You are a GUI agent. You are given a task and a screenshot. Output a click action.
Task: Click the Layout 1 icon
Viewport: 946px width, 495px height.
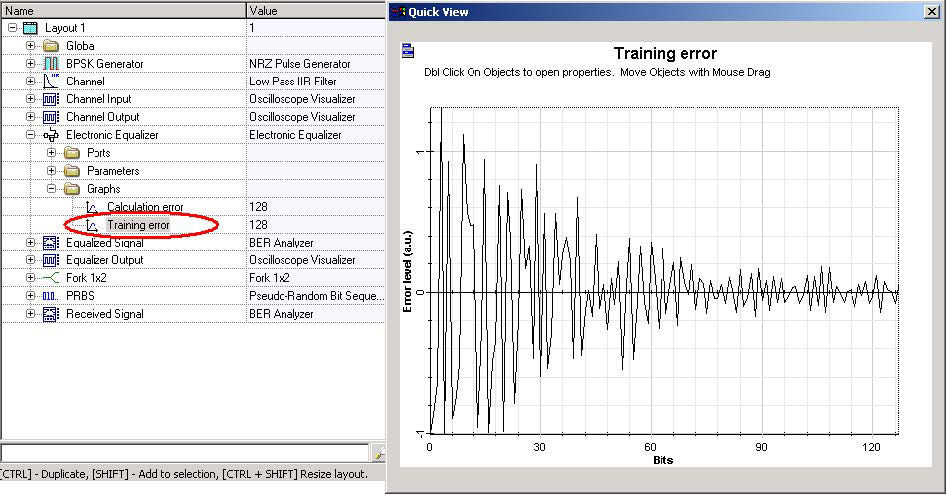coord(30,28)
